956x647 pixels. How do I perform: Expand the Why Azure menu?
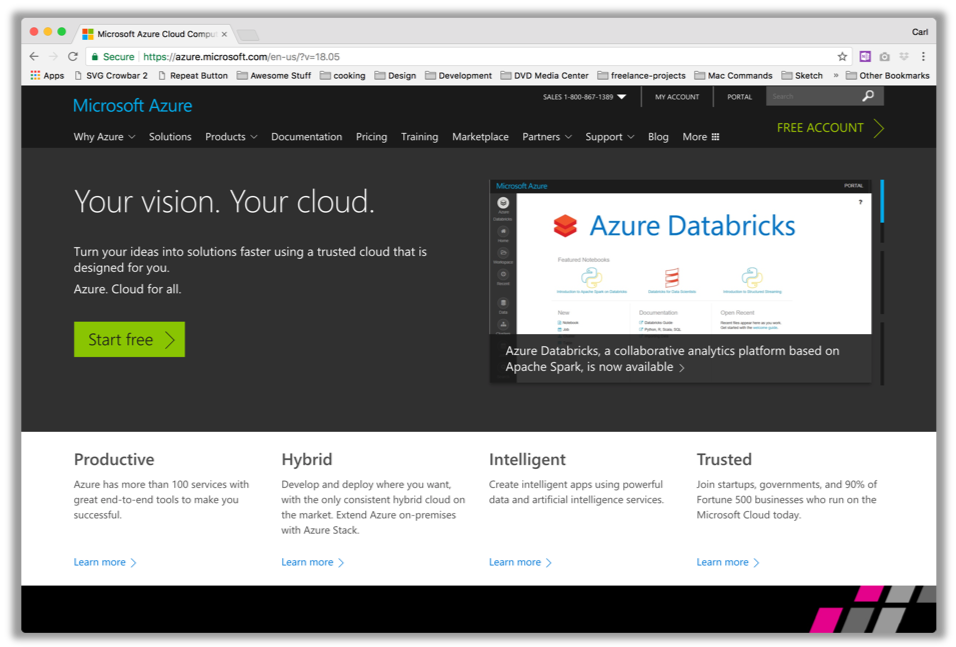(x=104, y=137)
